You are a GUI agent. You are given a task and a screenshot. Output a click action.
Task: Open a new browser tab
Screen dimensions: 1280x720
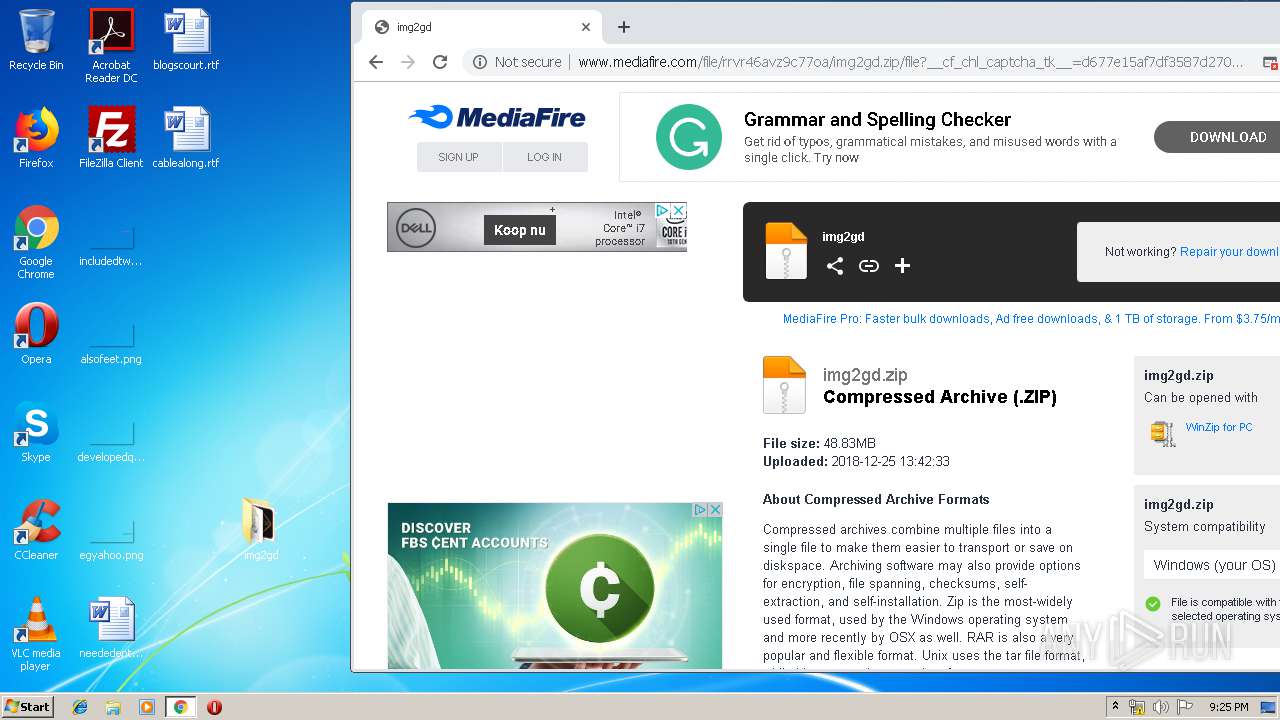(x=624, y=27)
